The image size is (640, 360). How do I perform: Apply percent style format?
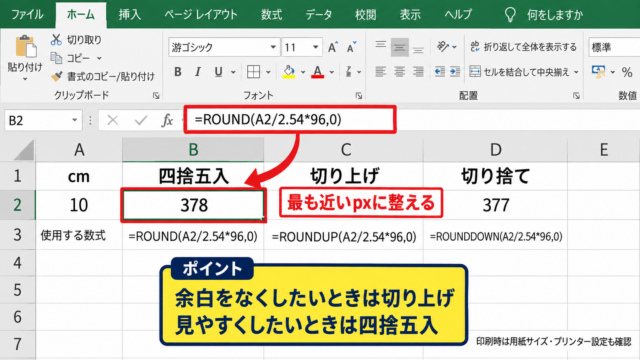pos(627,73)
